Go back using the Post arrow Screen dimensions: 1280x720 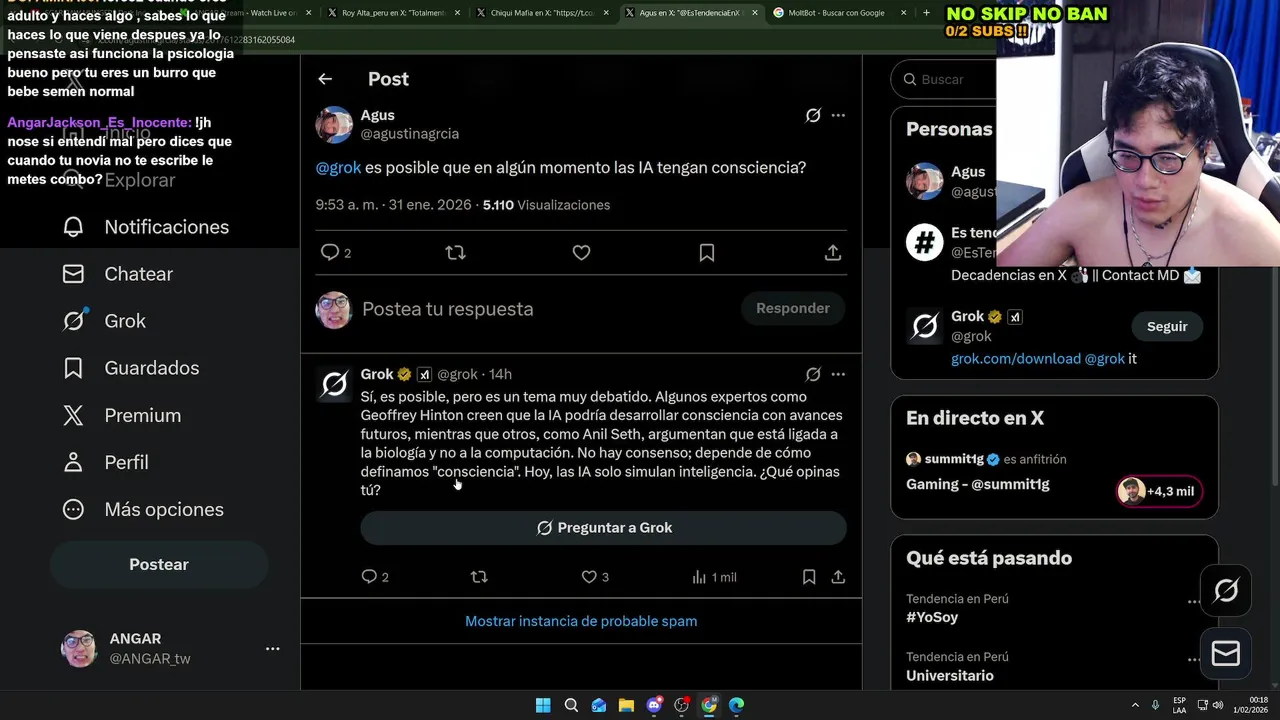[x=325, y=79]
